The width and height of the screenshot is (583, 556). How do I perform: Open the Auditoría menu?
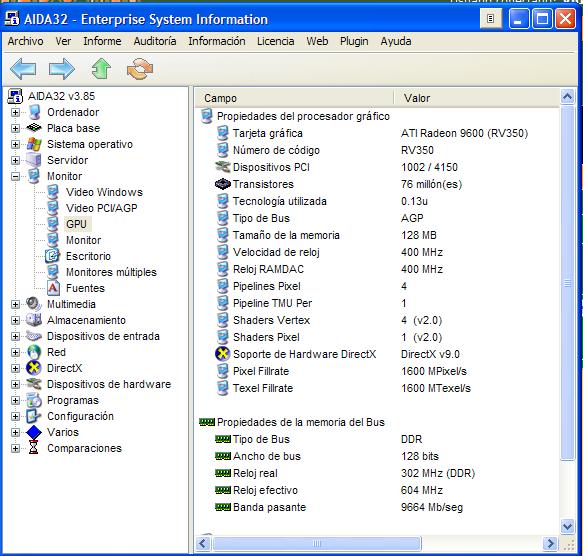(155, 41)
